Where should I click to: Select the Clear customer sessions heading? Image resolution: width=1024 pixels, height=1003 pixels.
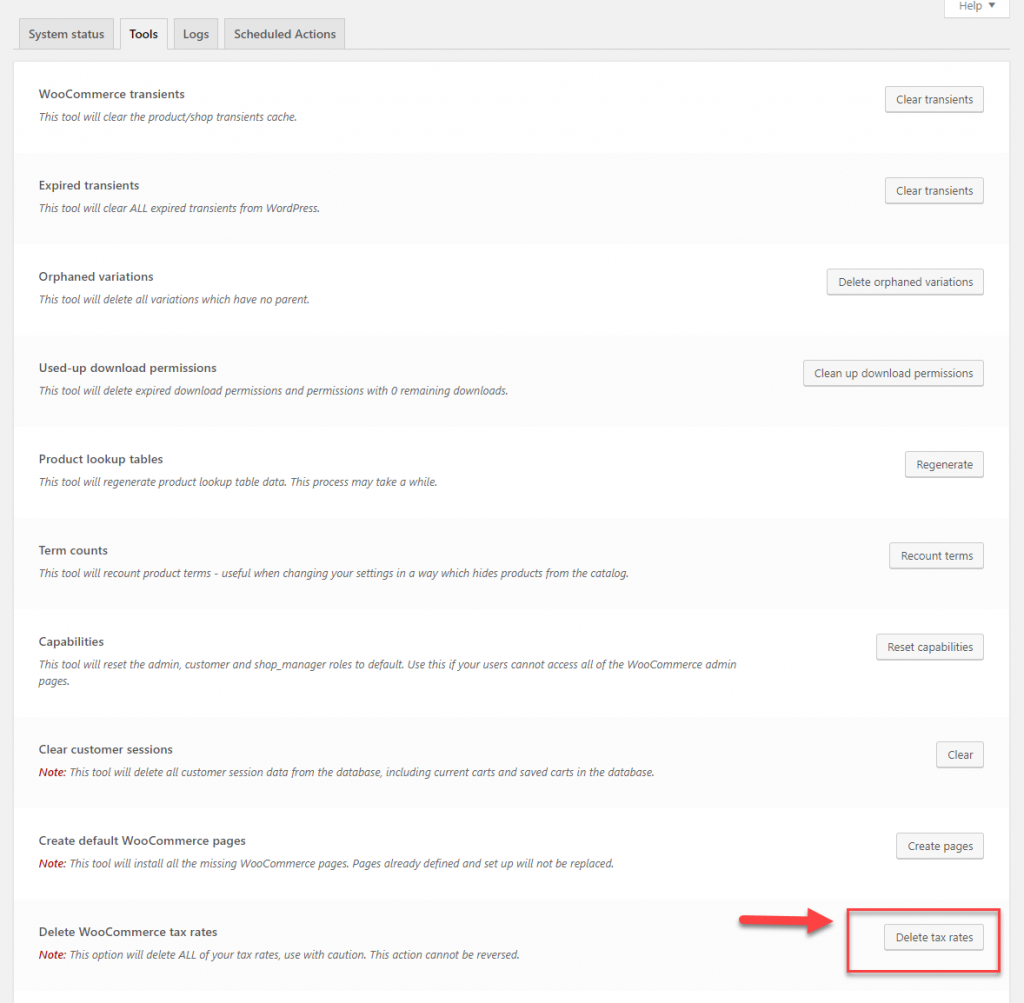click(x=106, y=750)
